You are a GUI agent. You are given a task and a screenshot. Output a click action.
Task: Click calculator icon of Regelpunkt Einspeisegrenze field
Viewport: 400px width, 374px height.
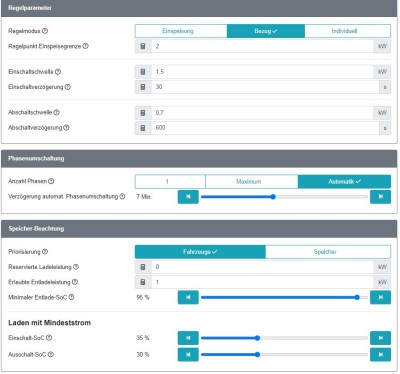(143, 46)
